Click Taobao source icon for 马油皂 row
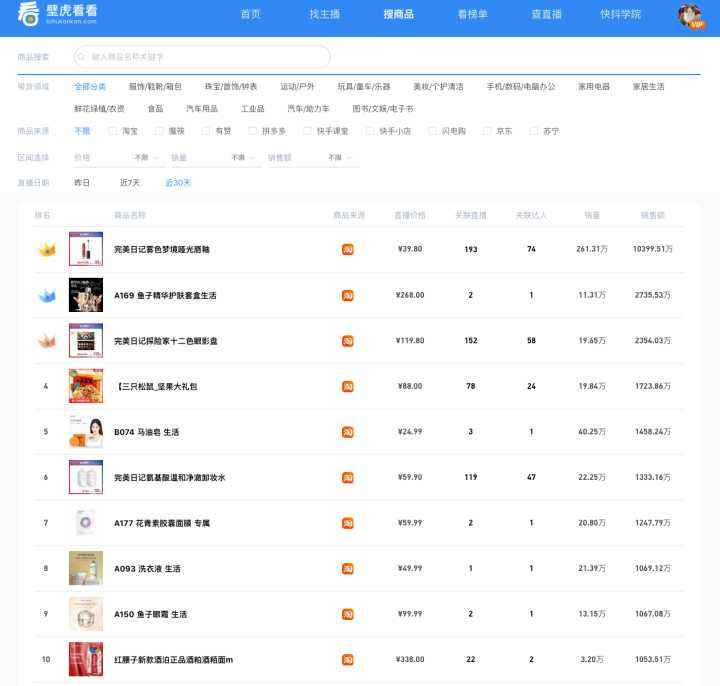The height and width of the screenshot is (686, 720). click(348, 432)
